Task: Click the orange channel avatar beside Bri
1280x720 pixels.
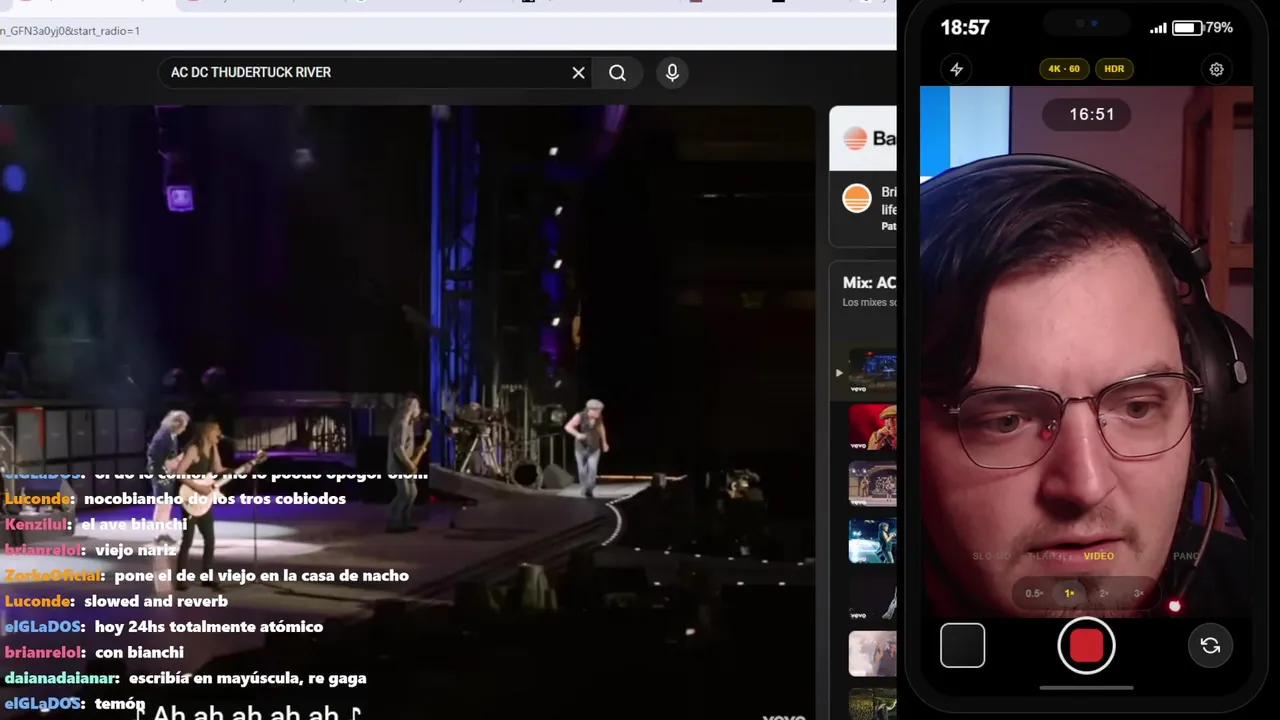Action: (x=857, y=199)
